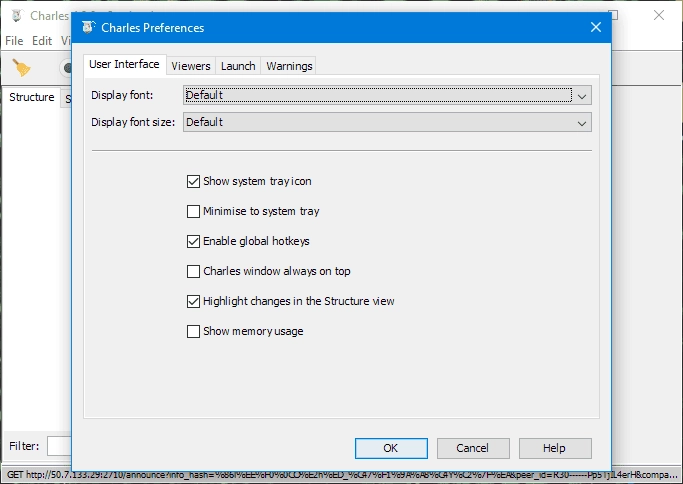Click the Charles jug icon in Preferences title bar
Screen dimensions: 683x484
pos(88,27)
